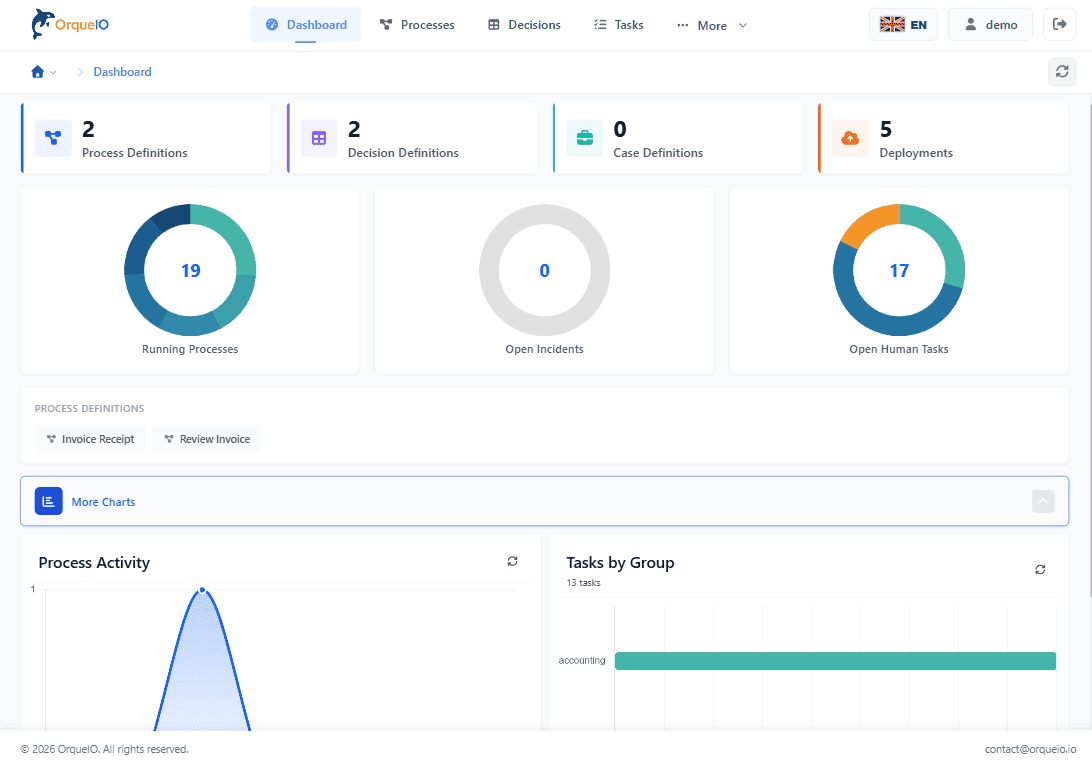This screenshot has height=762, width=1092.
Task: Click the contact@orqueio.io footer email
Action: (x=1030, y=749)
